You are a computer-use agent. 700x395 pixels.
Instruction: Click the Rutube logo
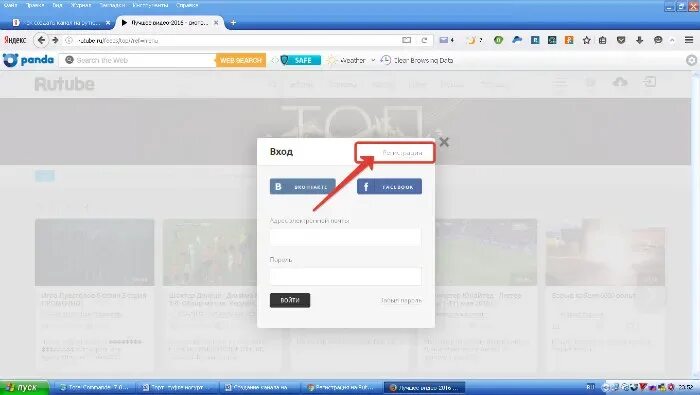click(65, 84)
